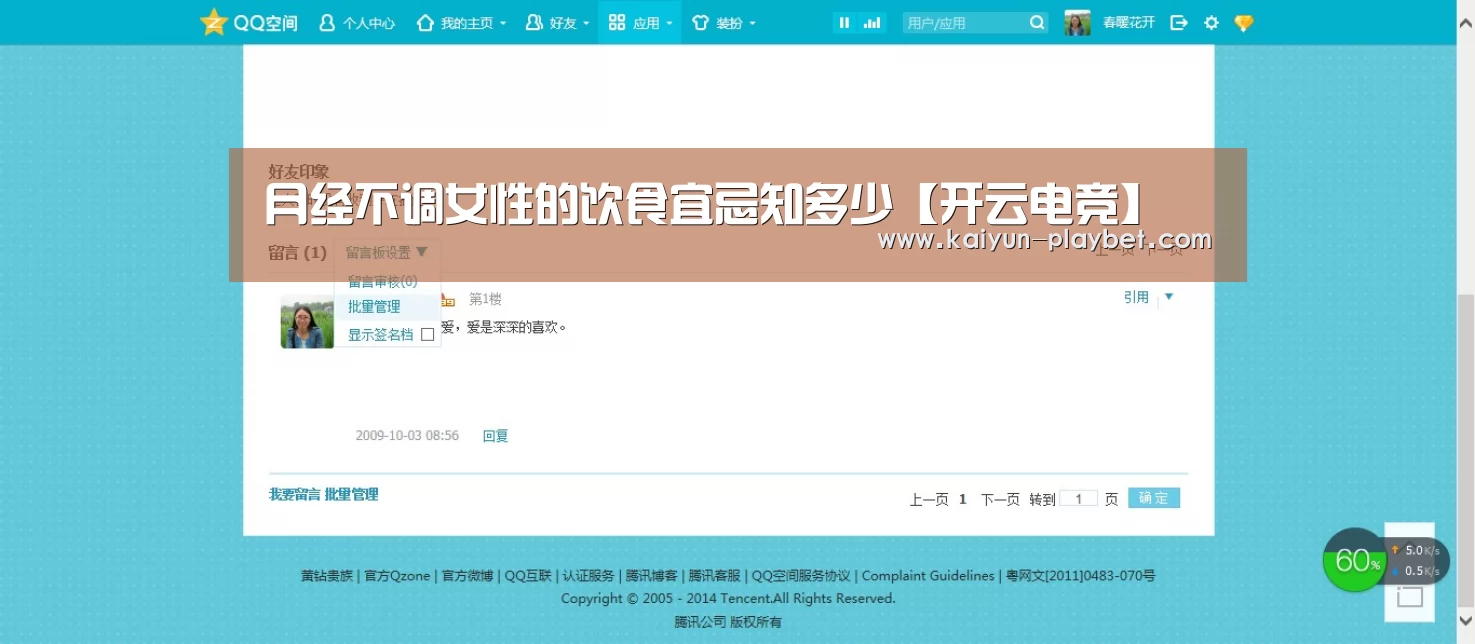Click the 引用 link on the message
This screenshot has width=1475, height=644.
[1136, 297]
